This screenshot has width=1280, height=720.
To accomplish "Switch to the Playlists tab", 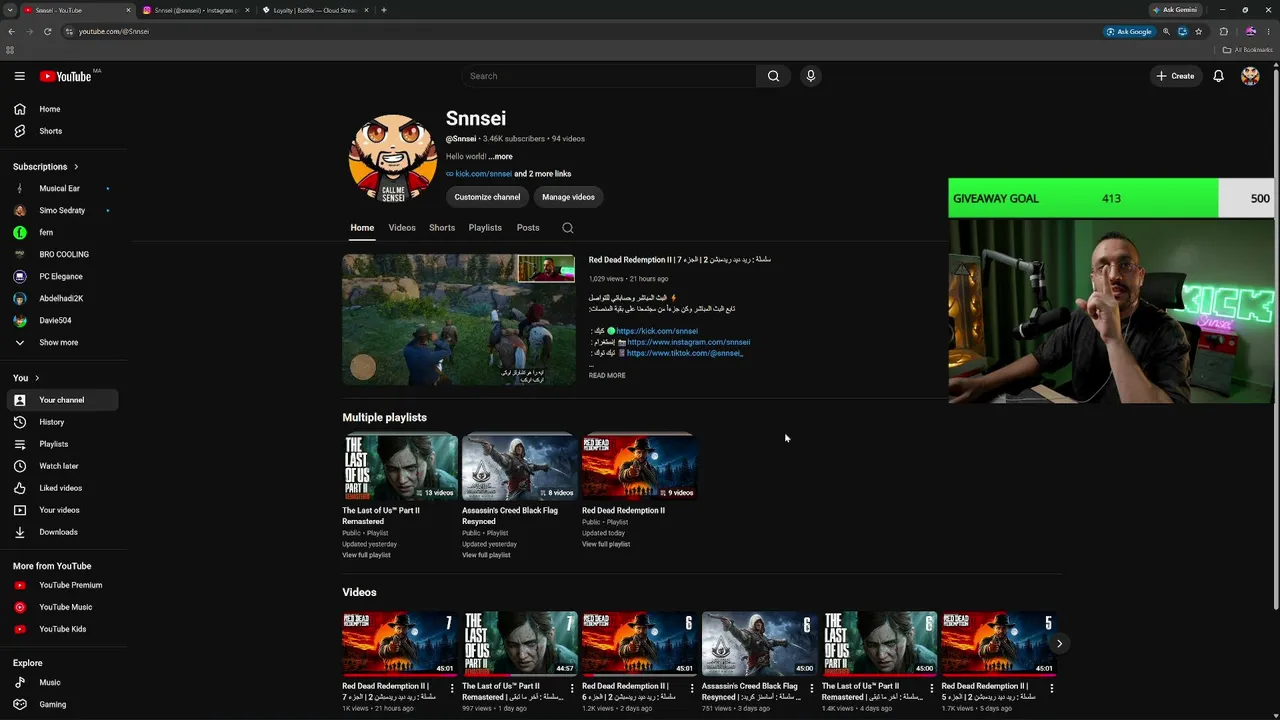I will coord(485,228).
